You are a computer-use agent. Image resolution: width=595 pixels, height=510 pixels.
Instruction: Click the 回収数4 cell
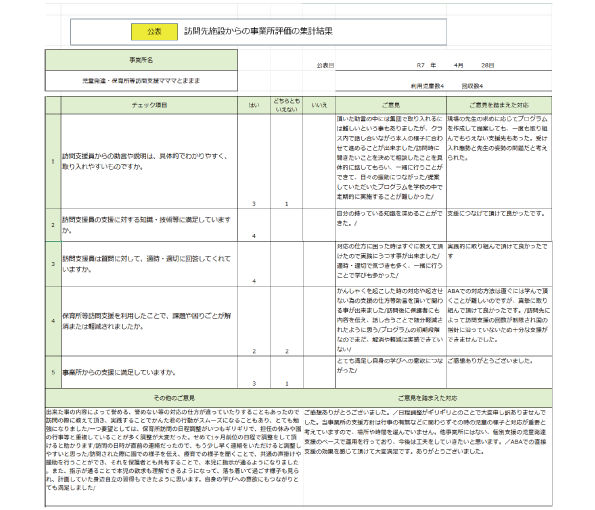coord(472,86)
